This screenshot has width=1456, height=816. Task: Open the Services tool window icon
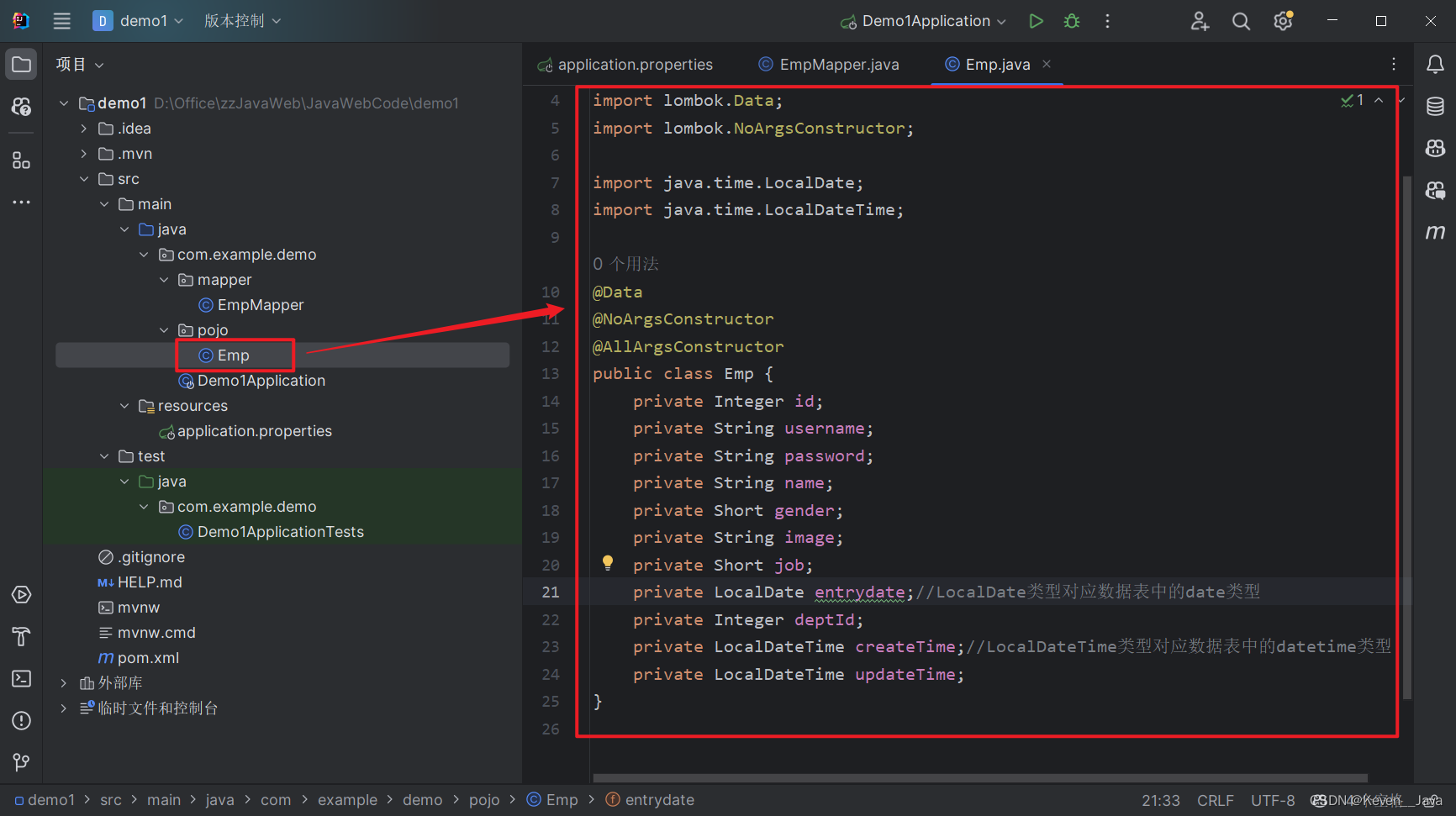pyautogui.click(x=22, y=595)
